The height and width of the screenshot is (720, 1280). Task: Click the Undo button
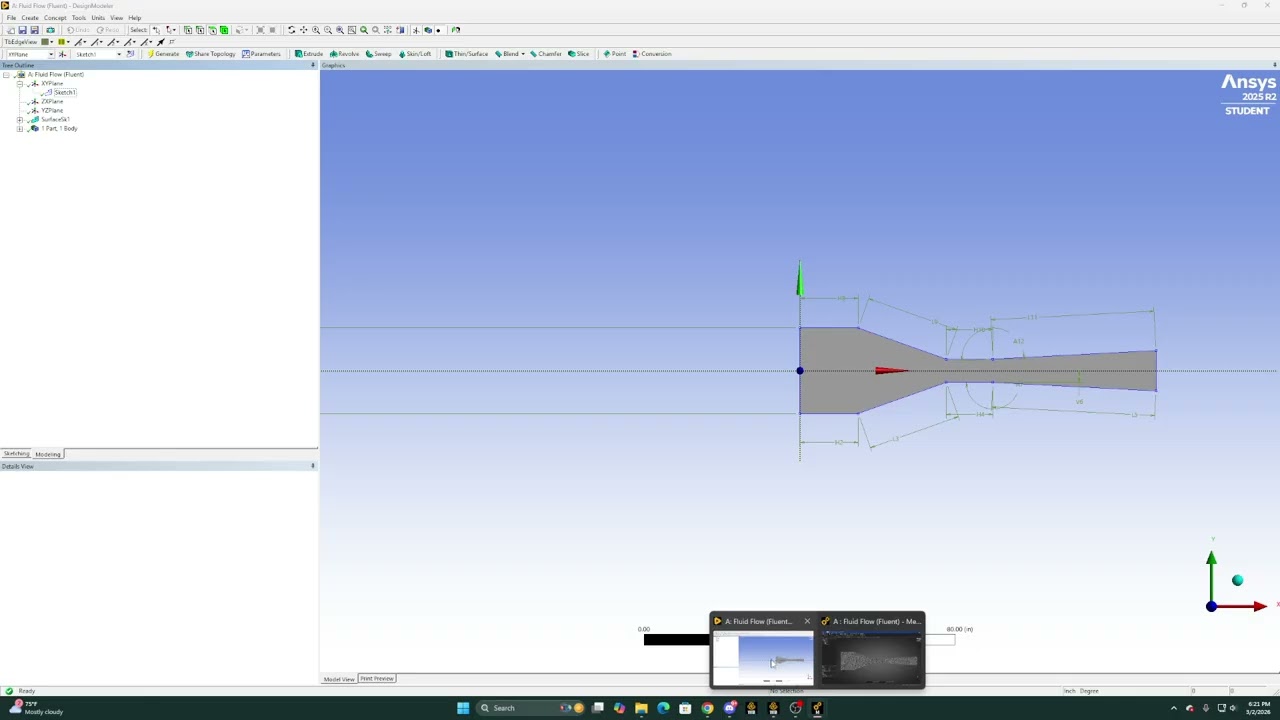(78, 30)
